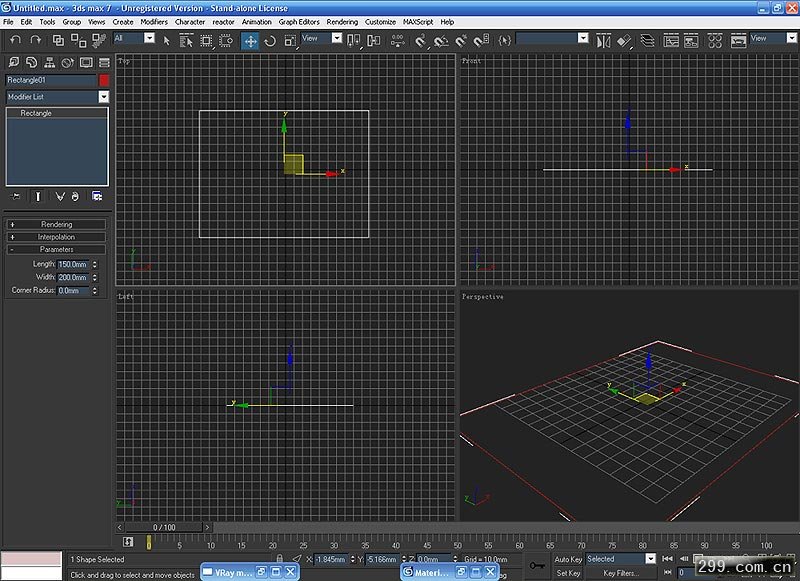Toggle the Window/Crossing selection icon
Image resolution: width=800 pixels, height=581 pixels.
pos(226,41)
